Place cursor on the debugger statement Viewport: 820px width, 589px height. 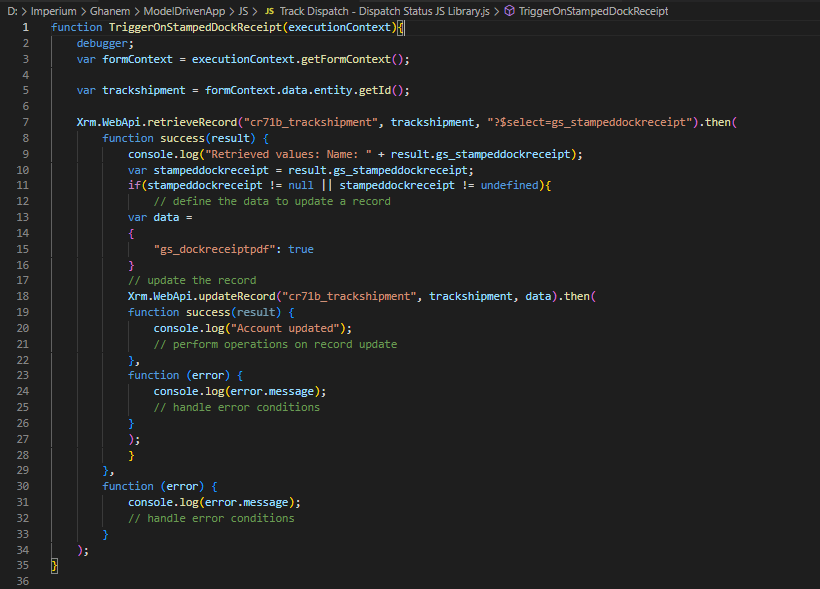pyautogui.click(x=105, y=43)
